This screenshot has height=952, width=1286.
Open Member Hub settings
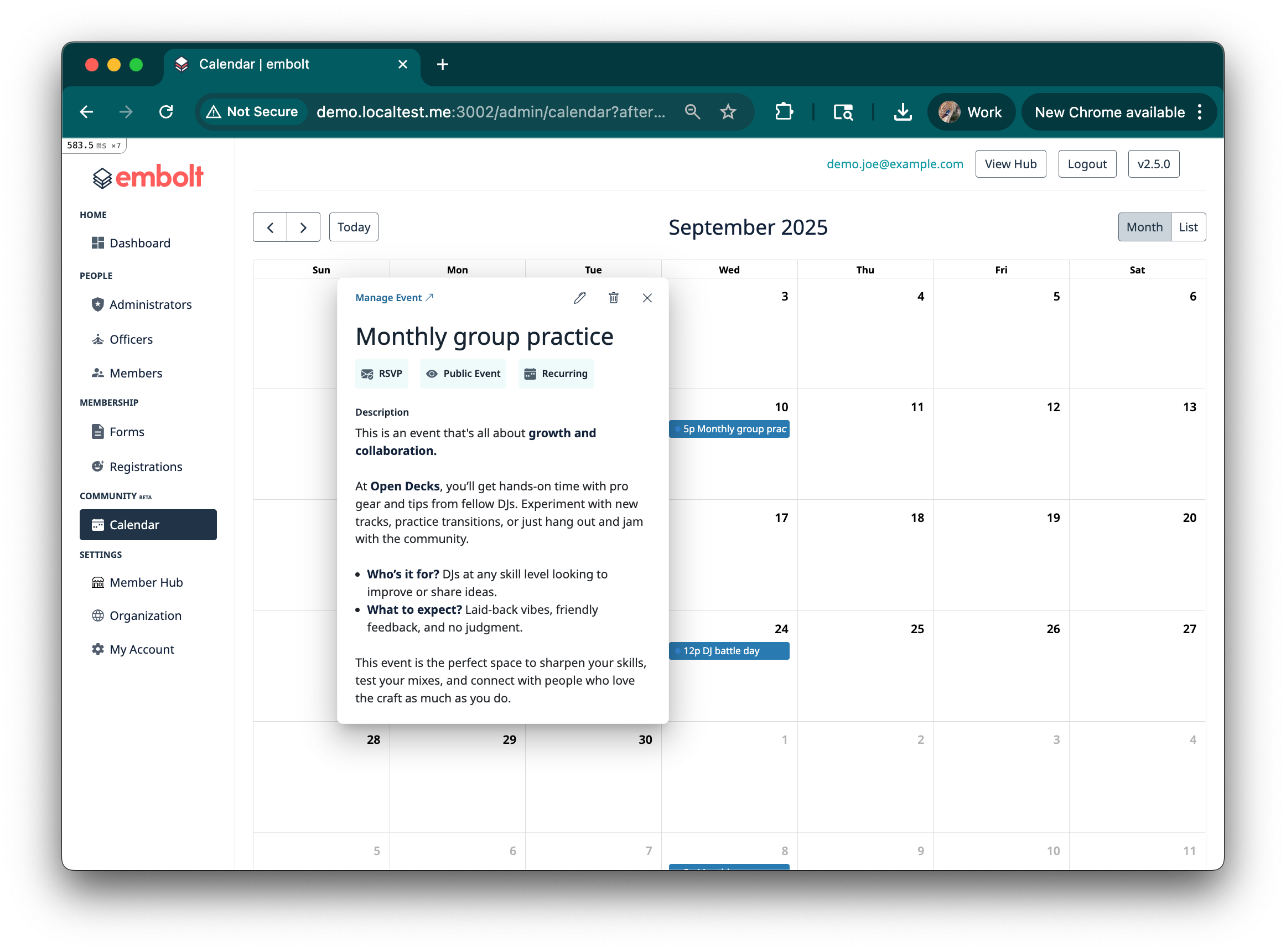pos(146,583)
